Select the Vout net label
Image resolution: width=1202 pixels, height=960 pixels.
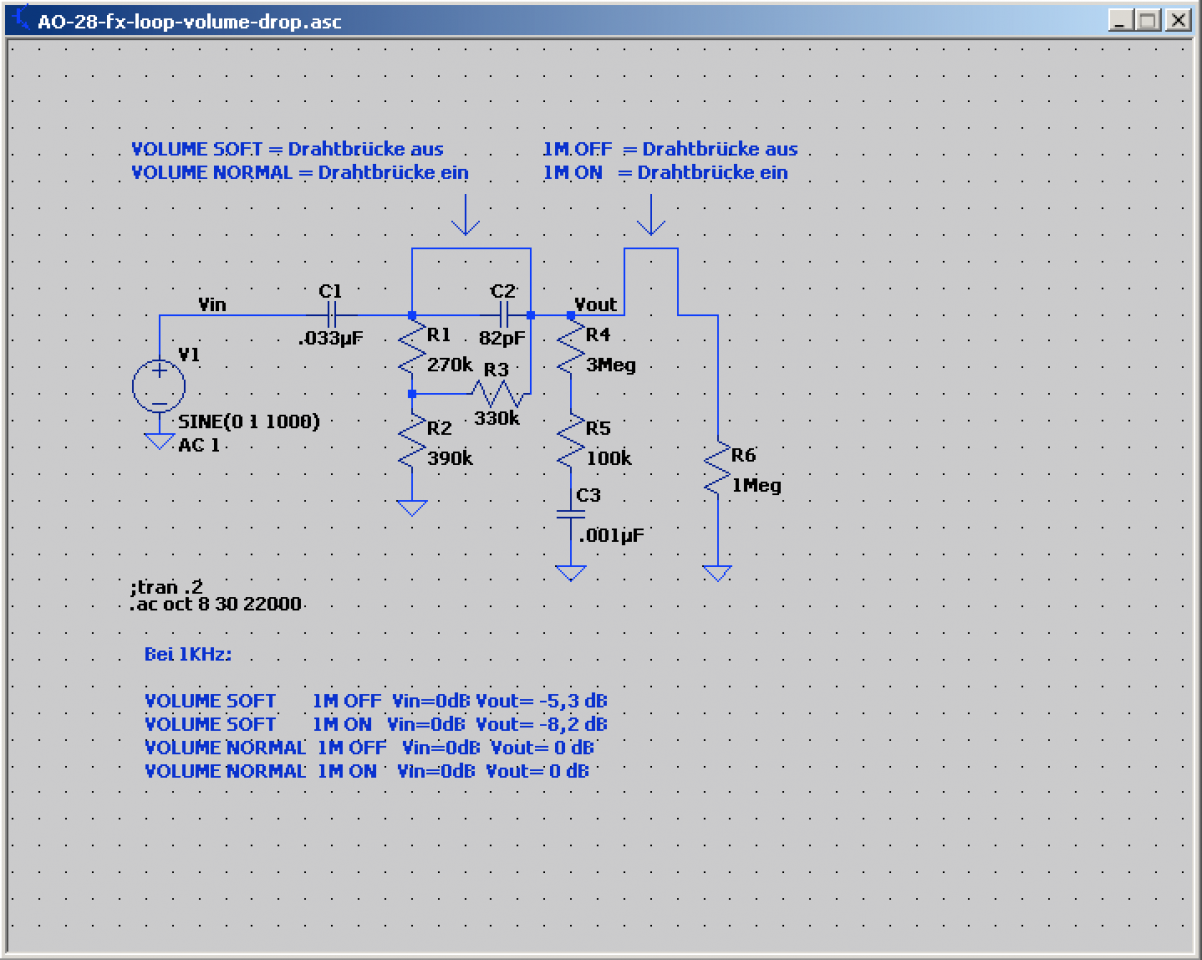pyautogui.click(x=596, y=303)
